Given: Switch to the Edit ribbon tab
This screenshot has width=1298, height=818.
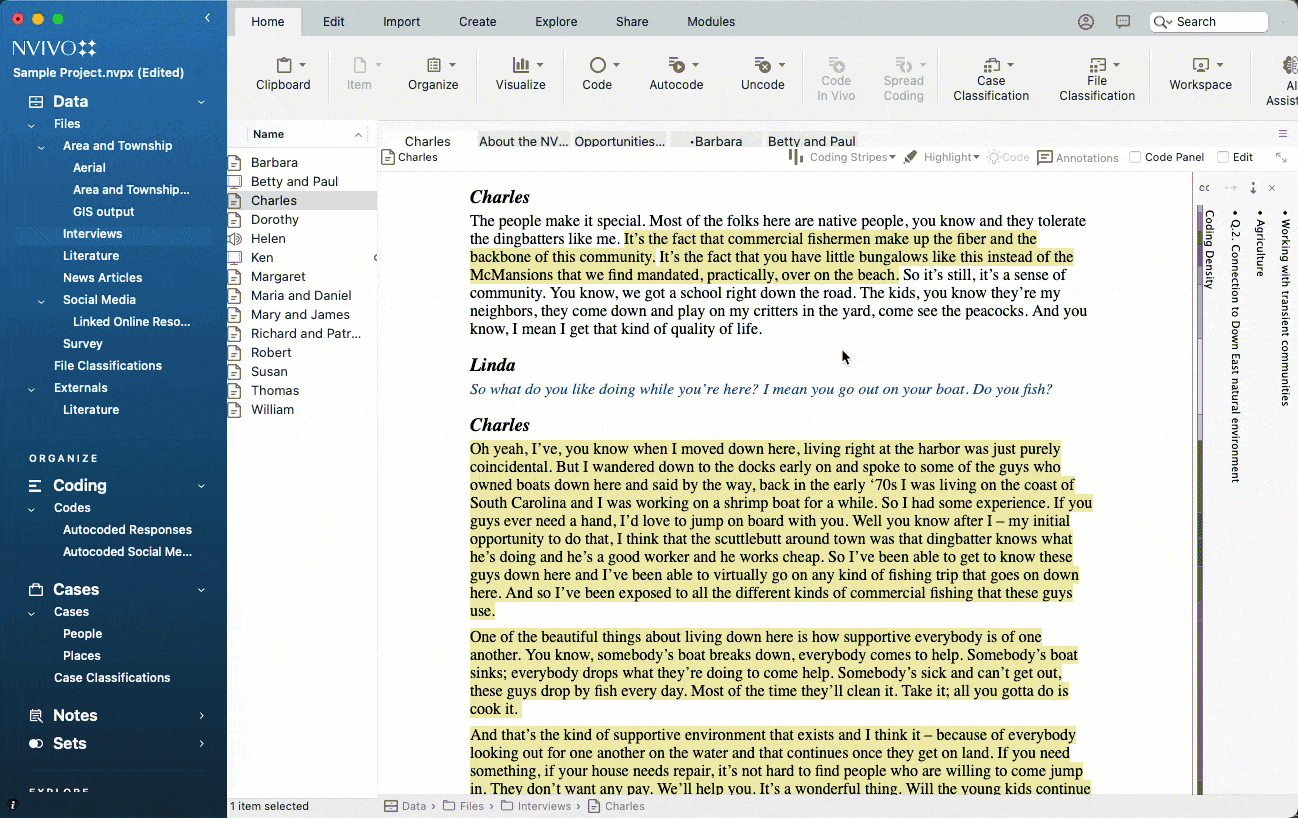Looking at the screenshot, I should click(334, 21).
